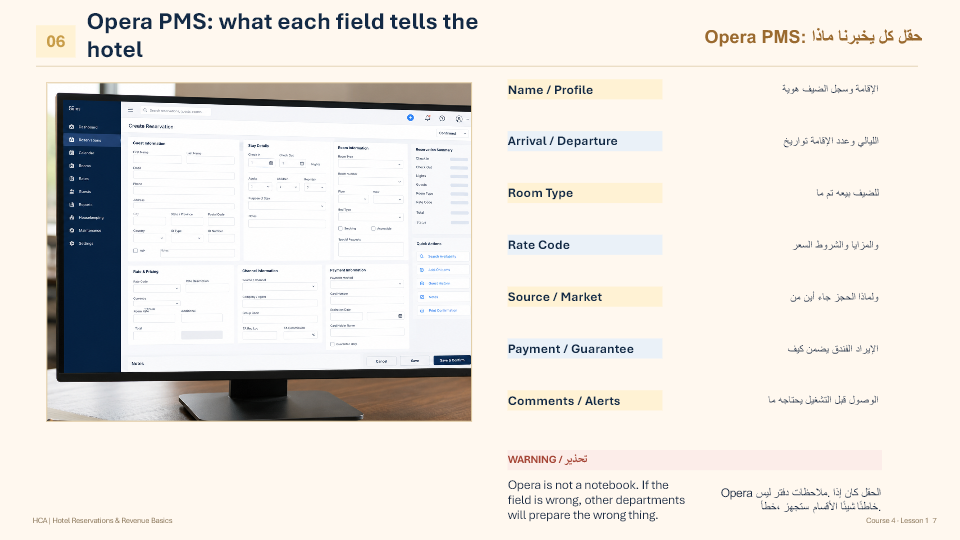Click the 'Room Type' slide label

[540, 193]
